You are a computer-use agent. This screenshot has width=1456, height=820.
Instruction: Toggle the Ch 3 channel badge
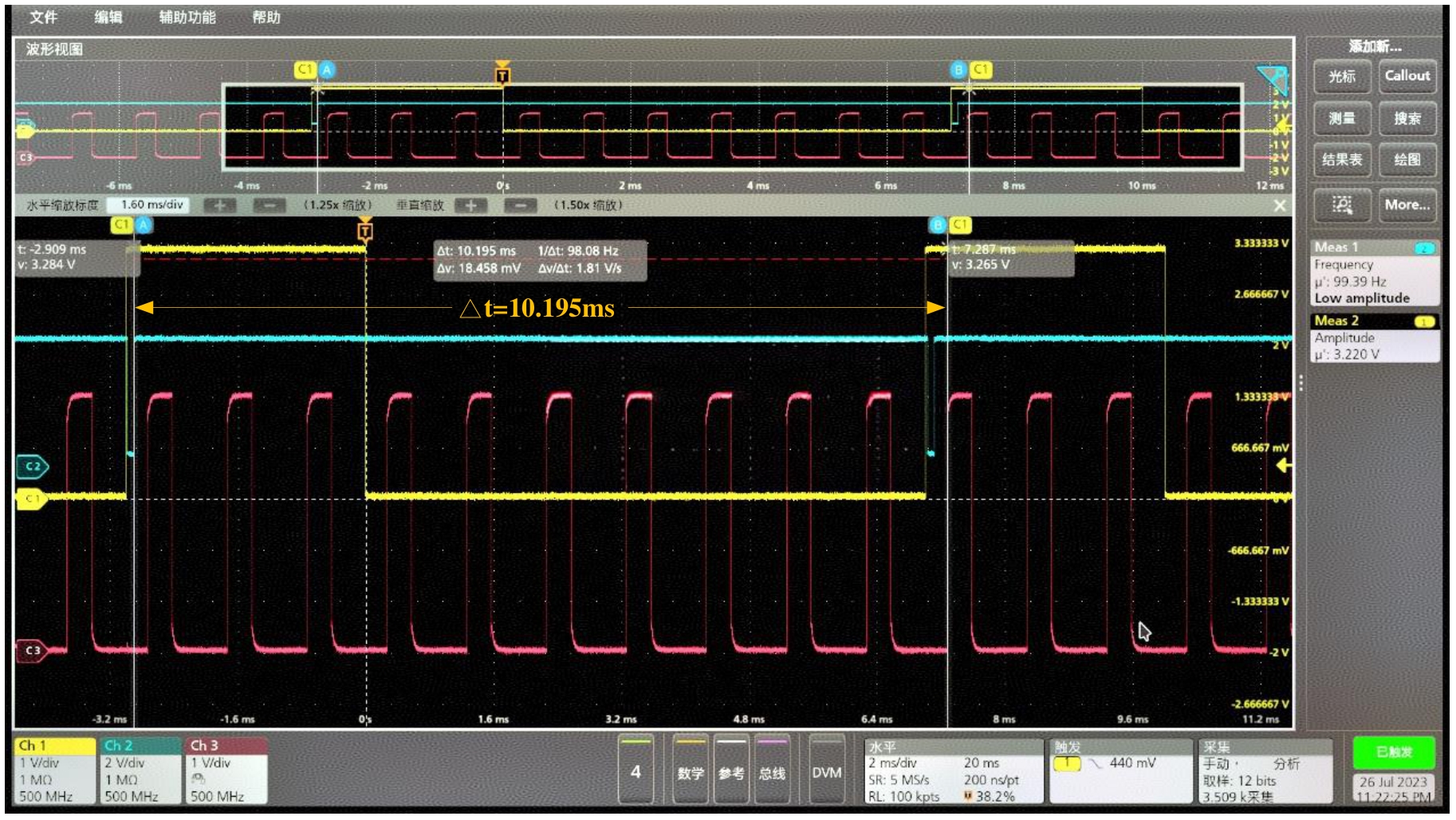point(226,770)
